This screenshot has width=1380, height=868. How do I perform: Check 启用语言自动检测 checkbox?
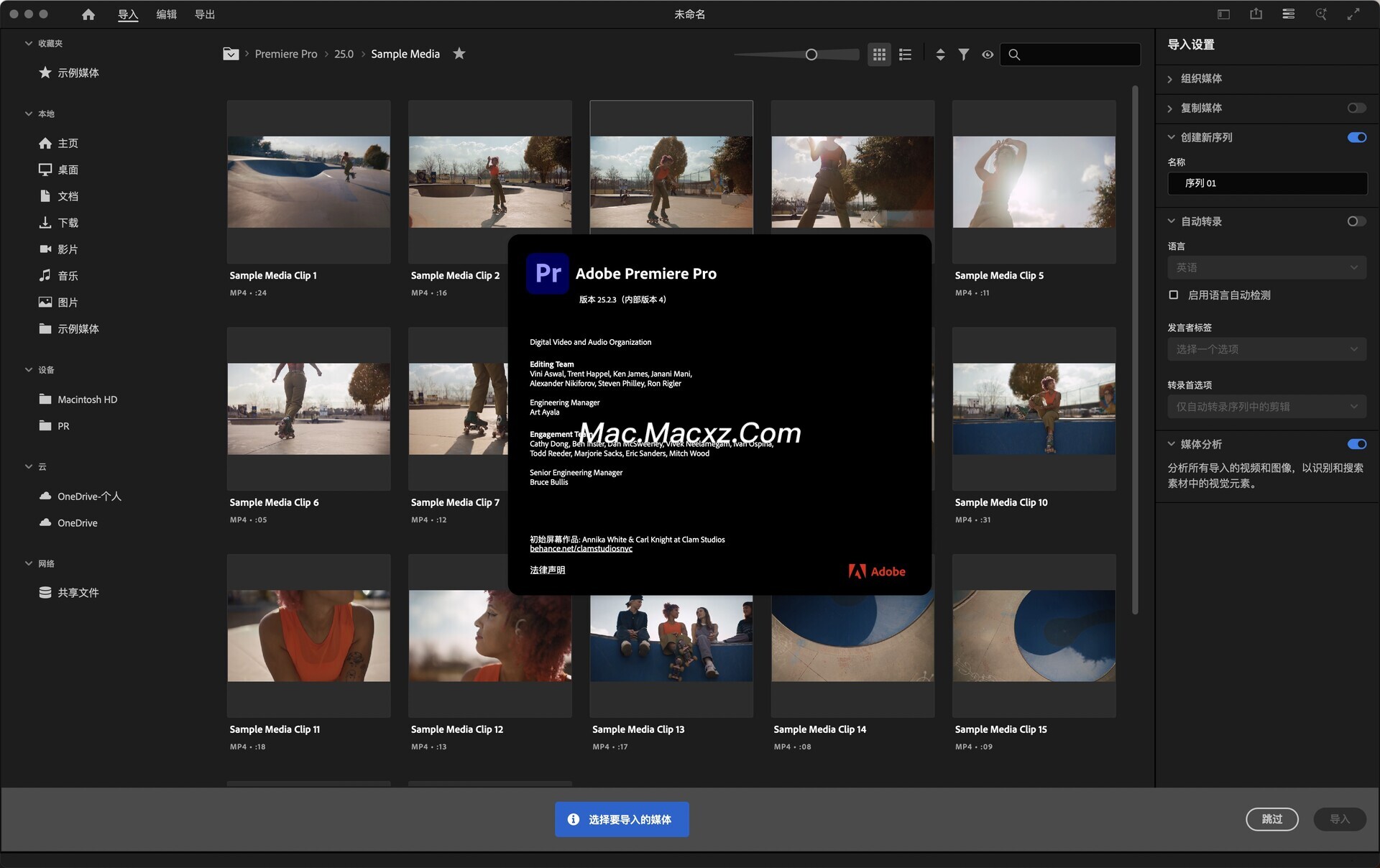click(1174, 295)
